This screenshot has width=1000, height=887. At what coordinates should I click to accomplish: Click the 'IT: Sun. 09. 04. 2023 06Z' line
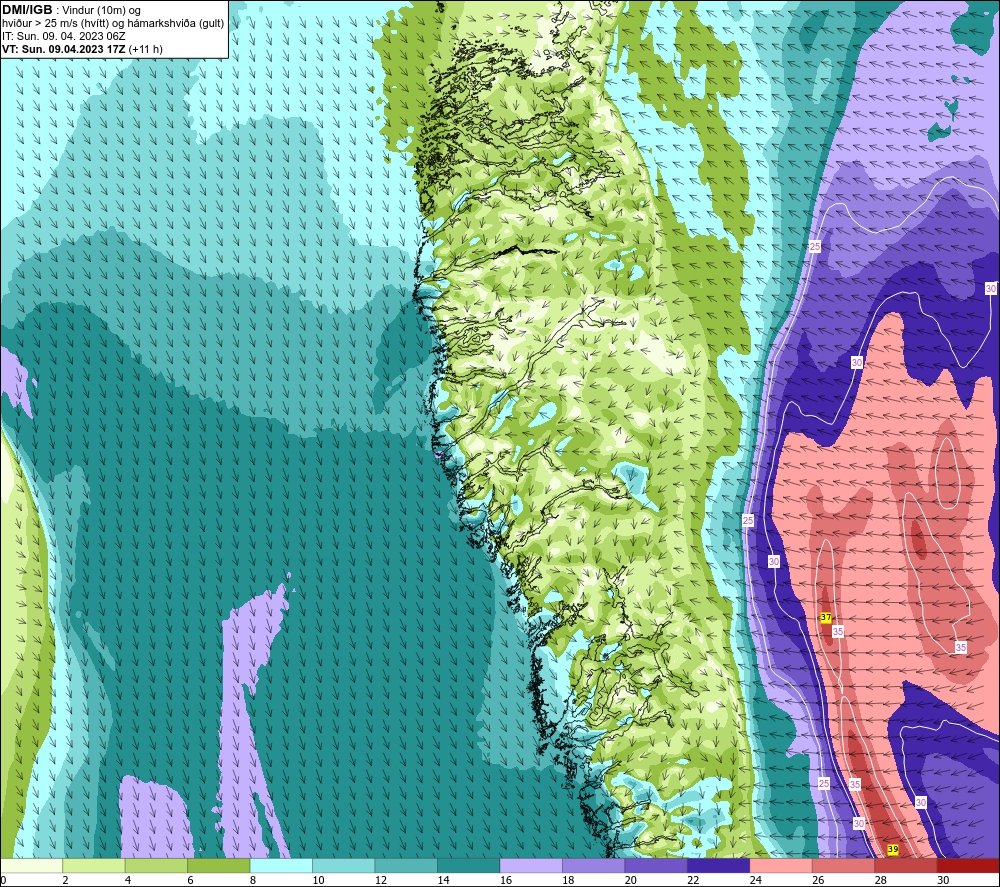click(64, 36)
